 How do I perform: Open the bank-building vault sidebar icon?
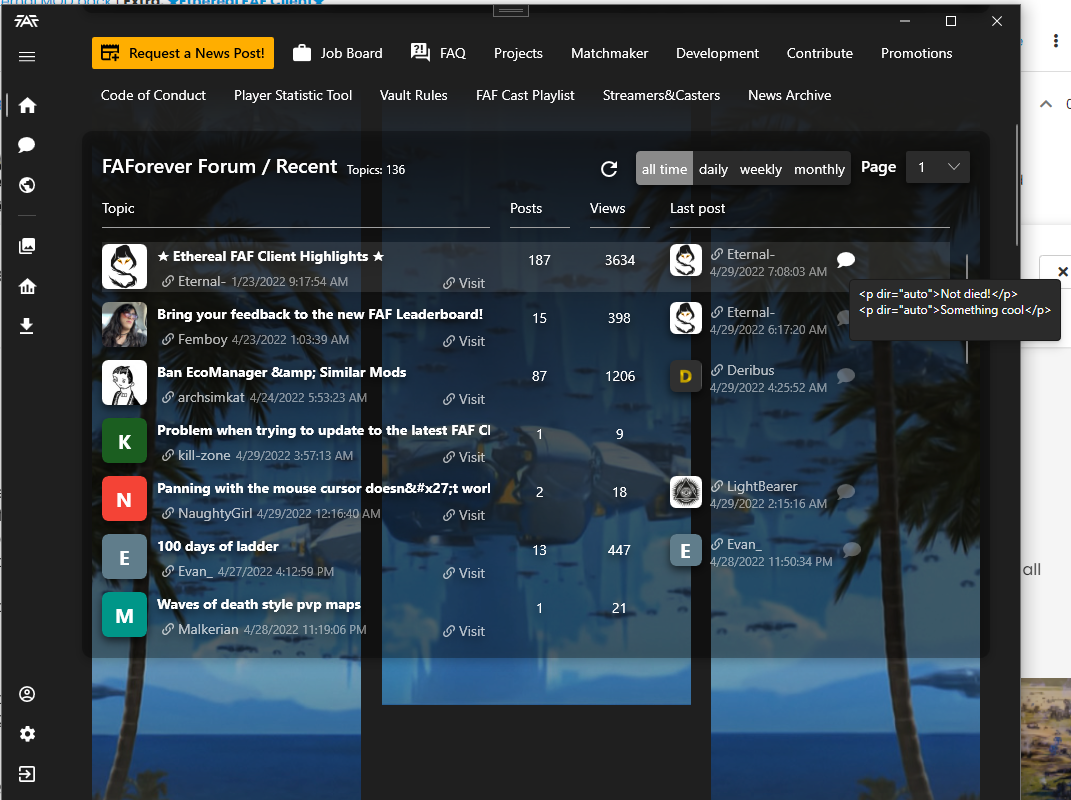coord(27,286)
